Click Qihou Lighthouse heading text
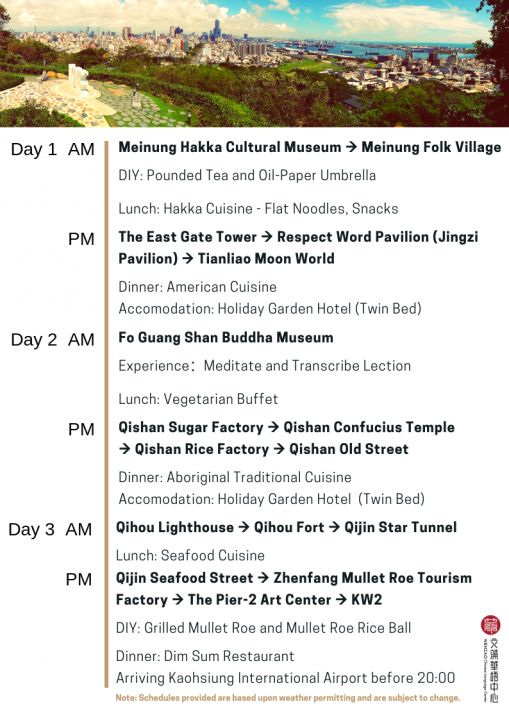The height and width of the screenshot is (720, 509). pyautogui.click(x=175, y=528)
